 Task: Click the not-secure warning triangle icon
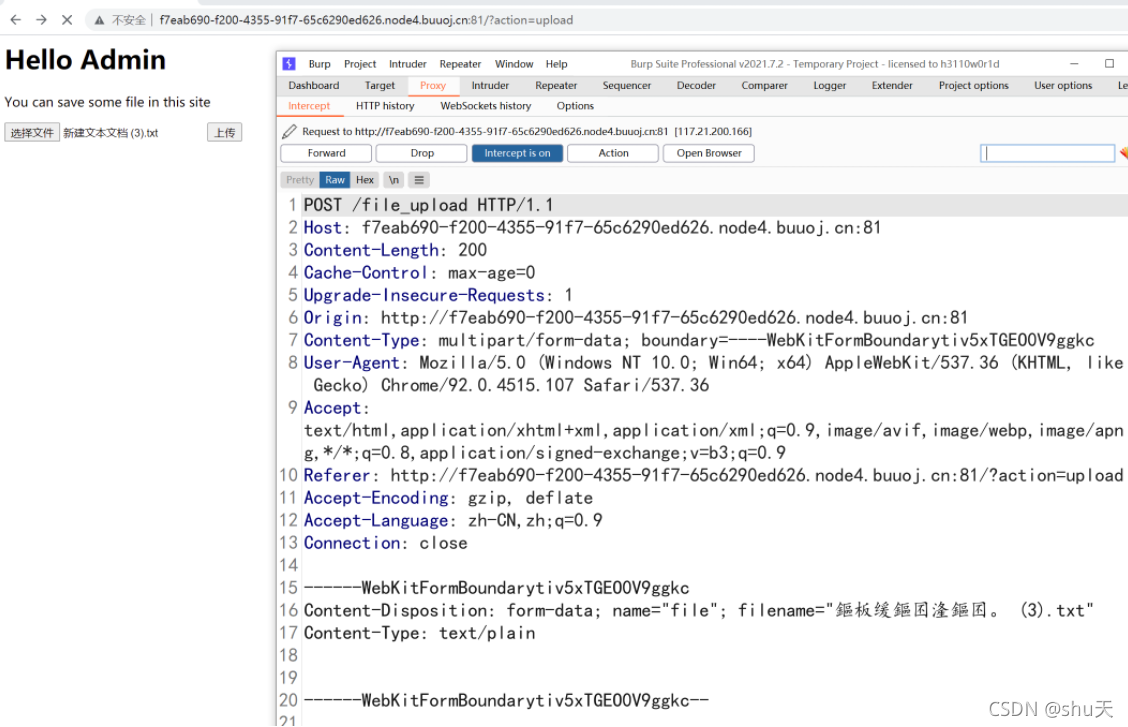[x=99, y=20]
